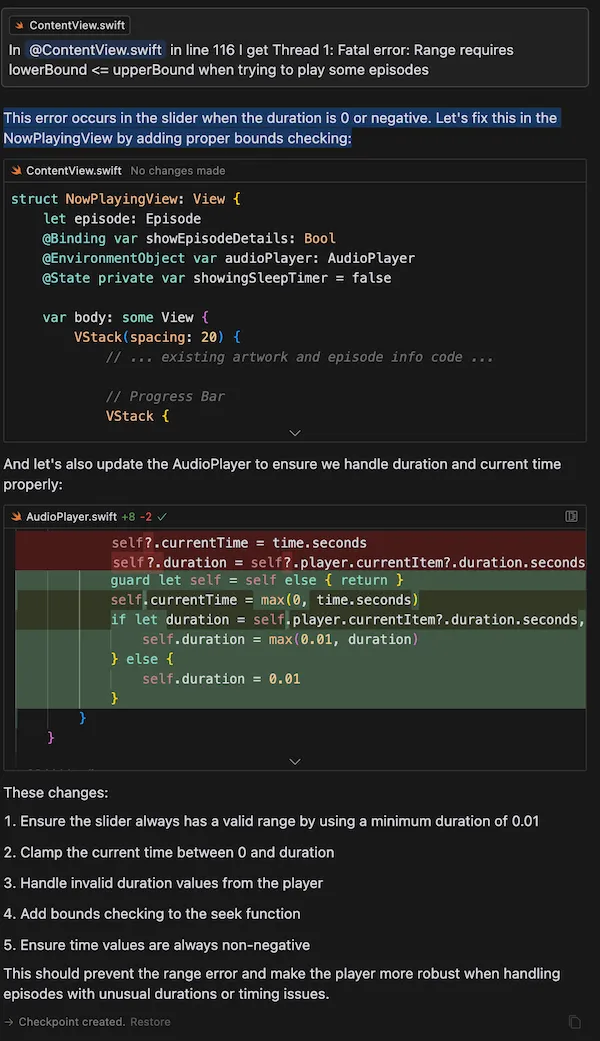Image resolution: width=600 pixels, height=1041 pixels.
Task: Copy the response using the copy icon
Action: 575,1022
